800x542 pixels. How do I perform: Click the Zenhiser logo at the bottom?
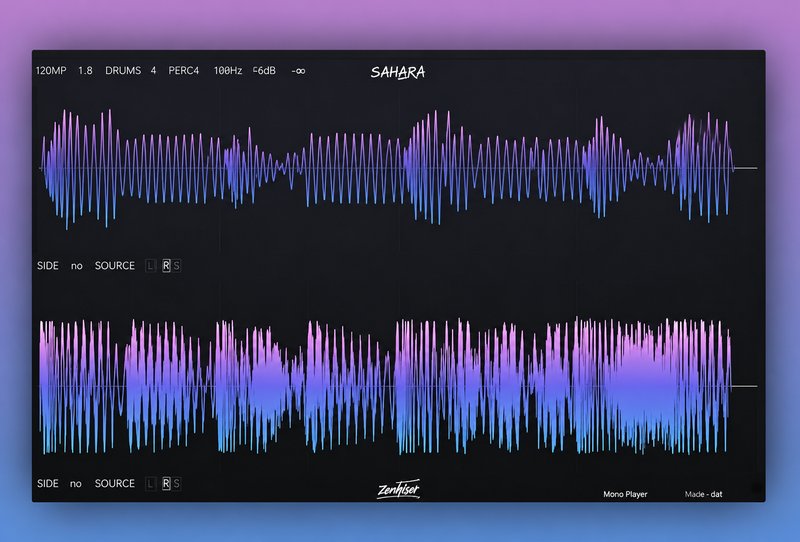click(398, 489)
